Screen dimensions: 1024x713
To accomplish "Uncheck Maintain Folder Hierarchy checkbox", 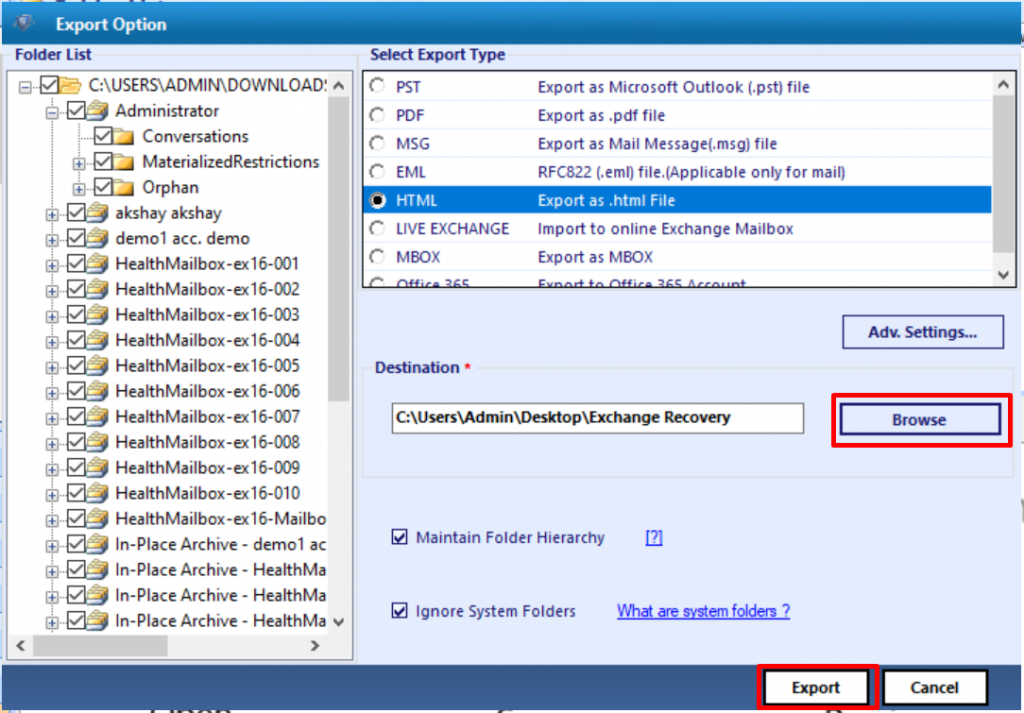I will click(x=400, y=538).
